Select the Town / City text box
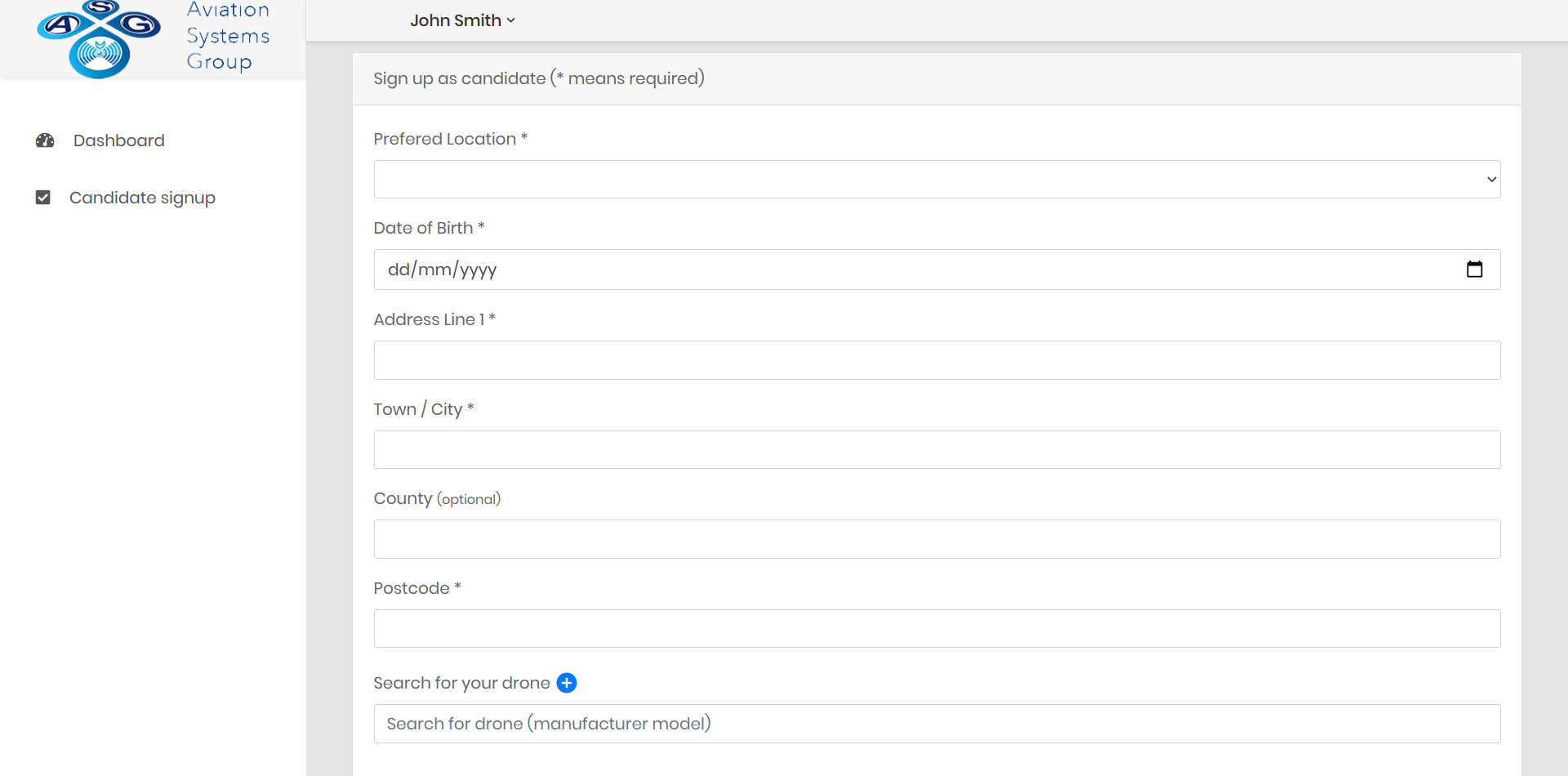 coord(937,450)
